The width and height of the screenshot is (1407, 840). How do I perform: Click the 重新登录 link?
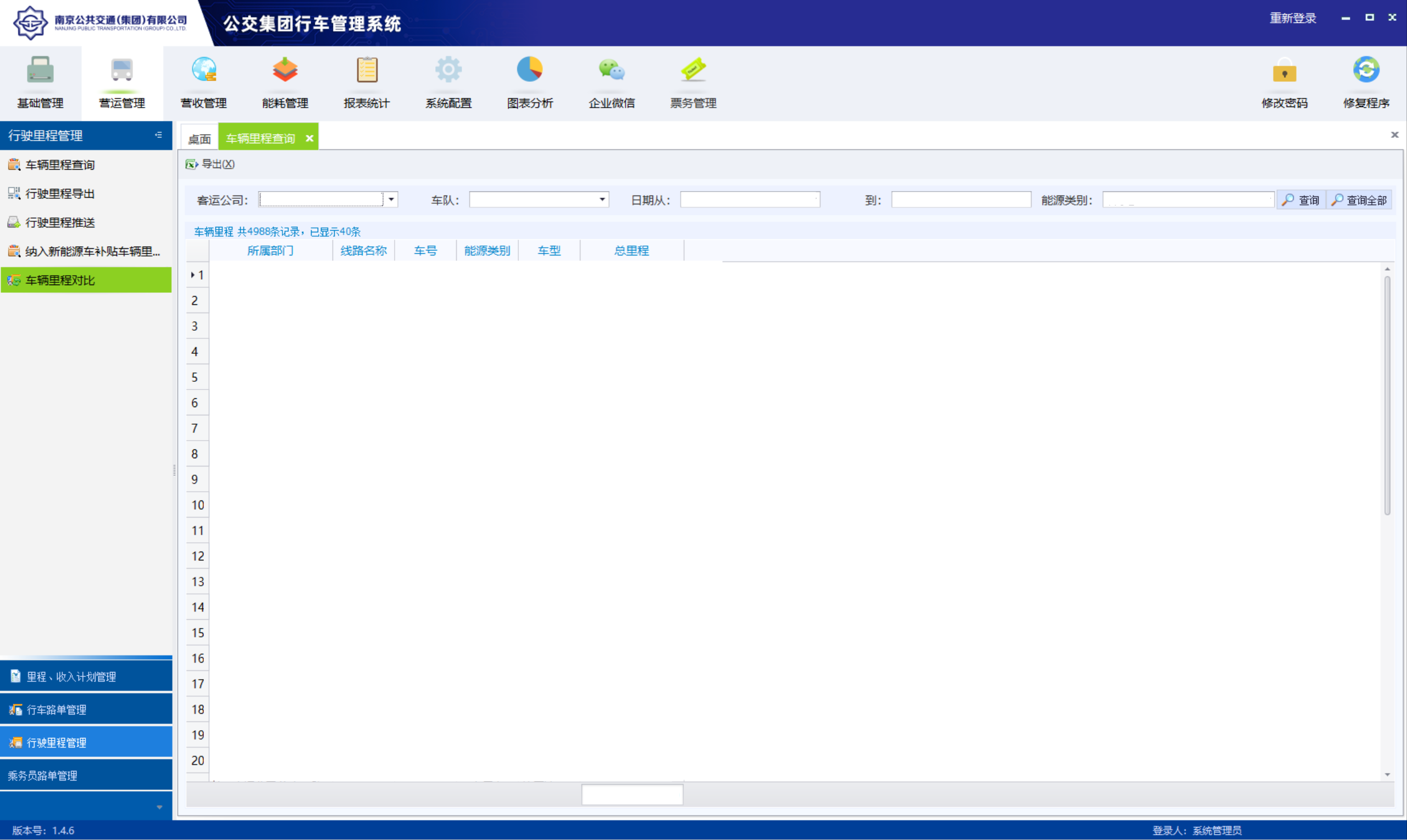tap(1293, 18)
